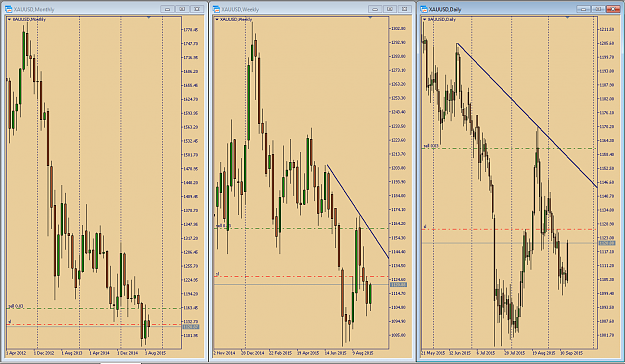Click the '1 Apr 2012' date on Monthly axis
625x364 pixels.
click(16, 352)
